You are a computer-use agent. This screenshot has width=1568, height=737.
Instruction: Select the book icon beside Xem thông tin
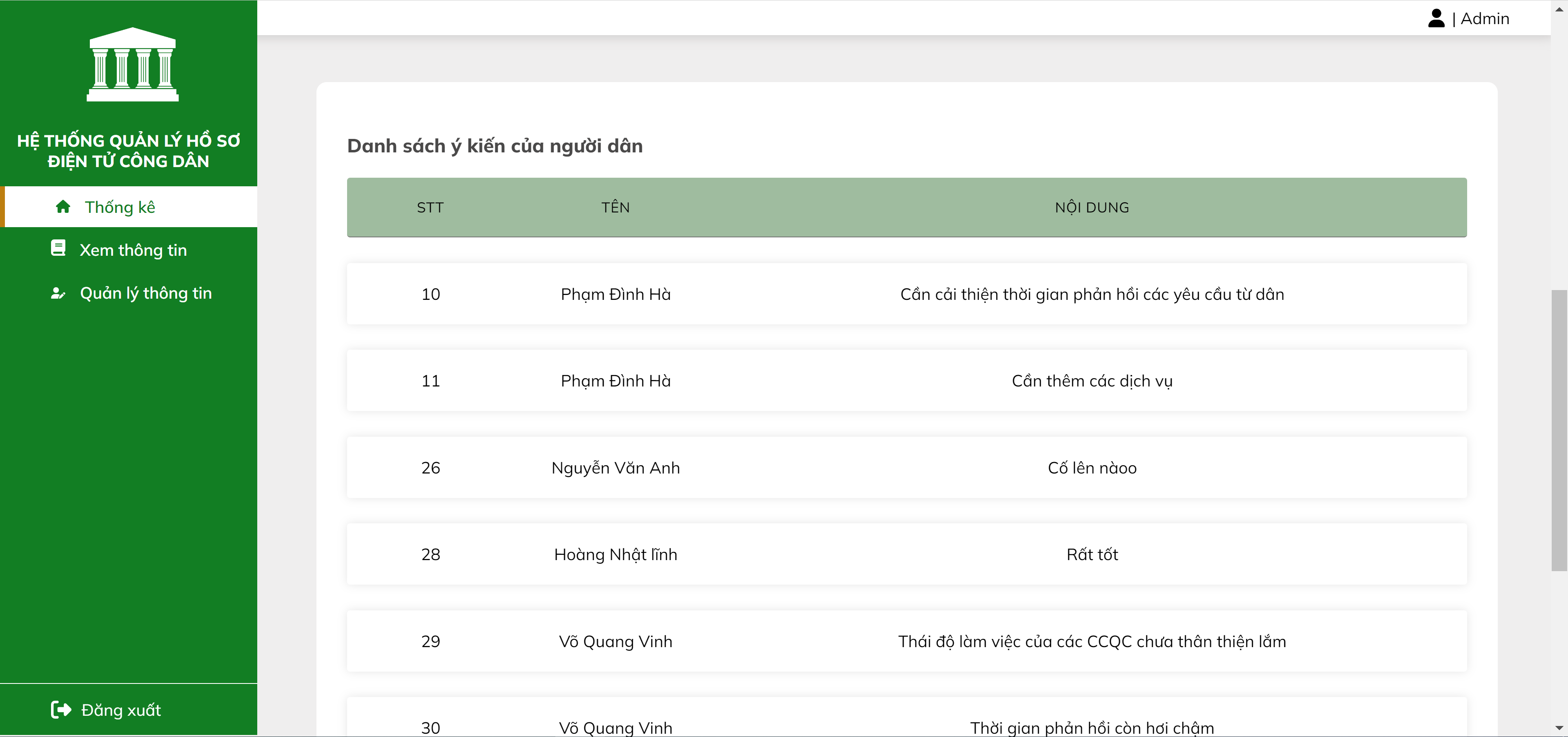click(58, 248)
